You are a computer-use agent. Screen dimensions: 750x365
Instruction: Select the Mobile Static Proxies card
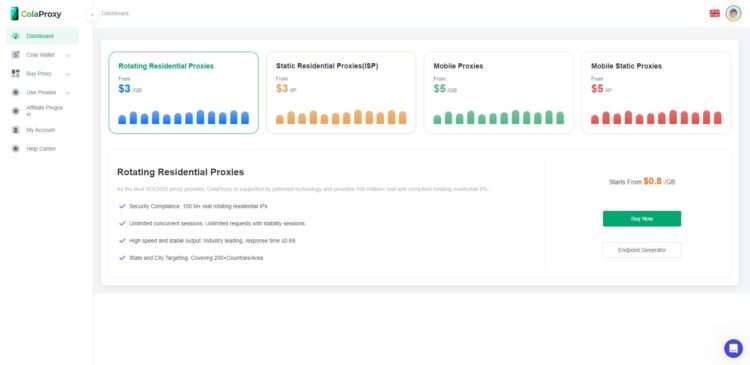tap(656, 92)
